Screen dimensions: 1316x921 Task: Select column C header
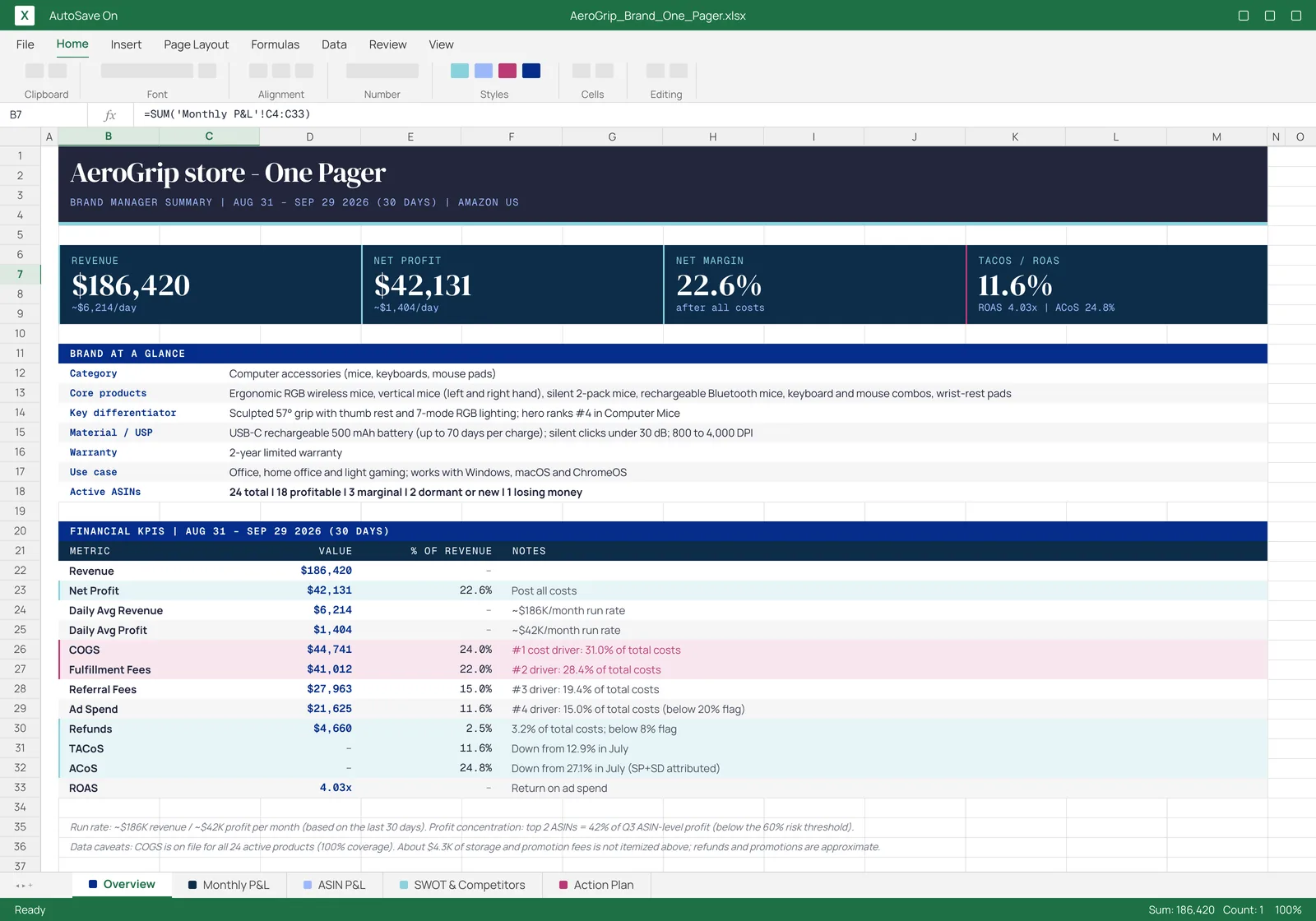click(209, 137)
